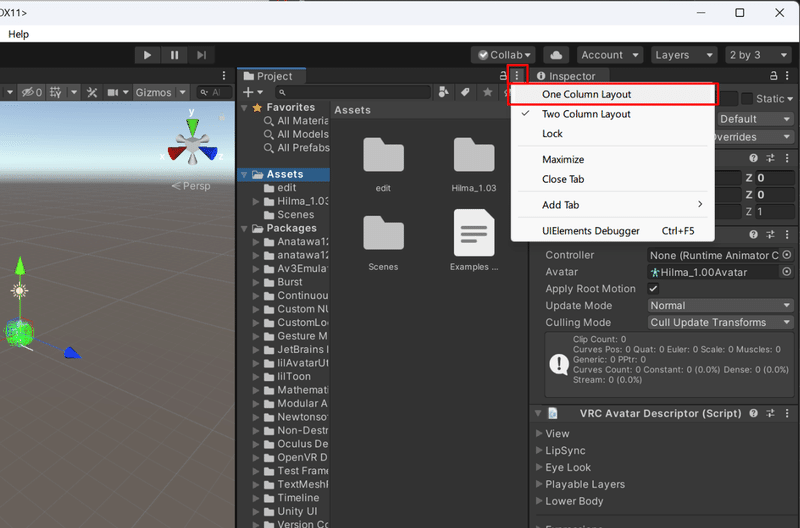Toggle the Static checkbox

point(747,98)
